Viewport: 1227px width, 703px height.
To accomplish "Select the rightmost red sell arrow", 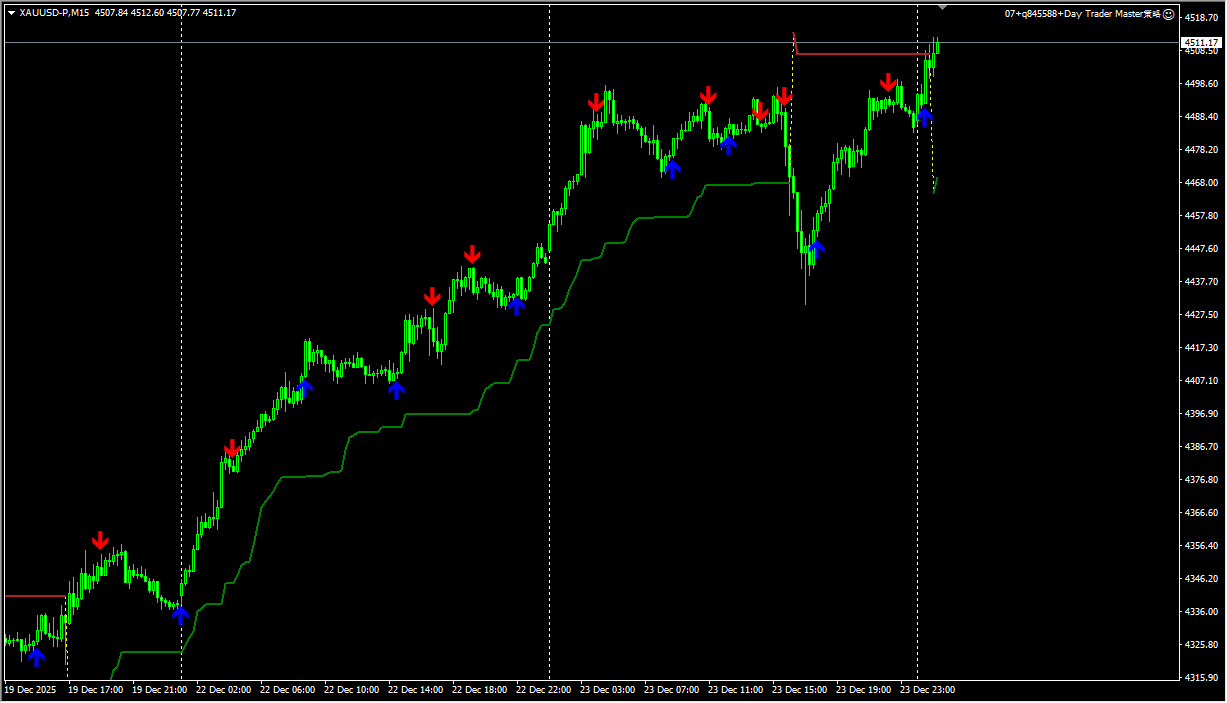I will (x=888, y=82).
